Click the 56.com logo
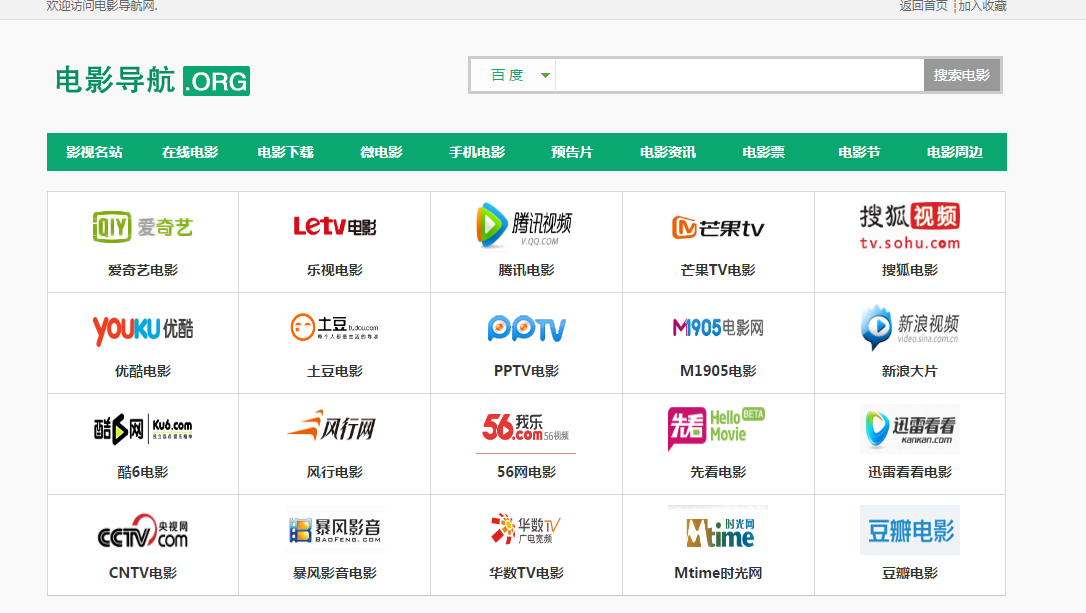The image size is (1086, 613). coord(526,429)
